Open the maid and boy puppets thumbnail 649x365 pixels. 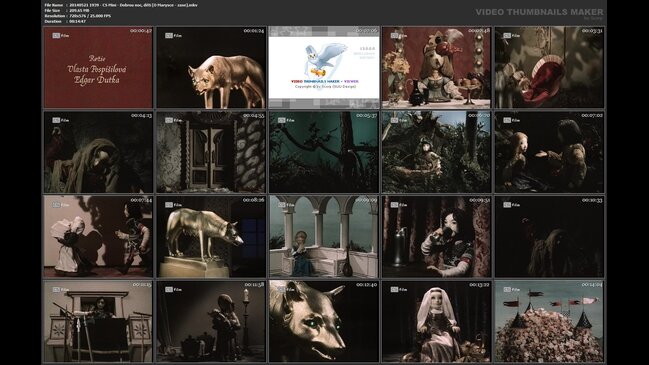click(x=98, y=237)
